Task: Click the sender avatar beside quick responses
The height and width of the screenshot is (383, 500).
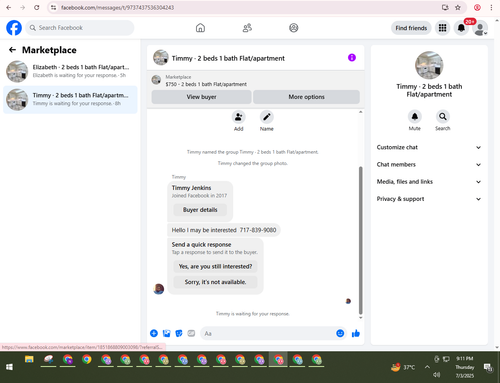Action: coord(159,289)
